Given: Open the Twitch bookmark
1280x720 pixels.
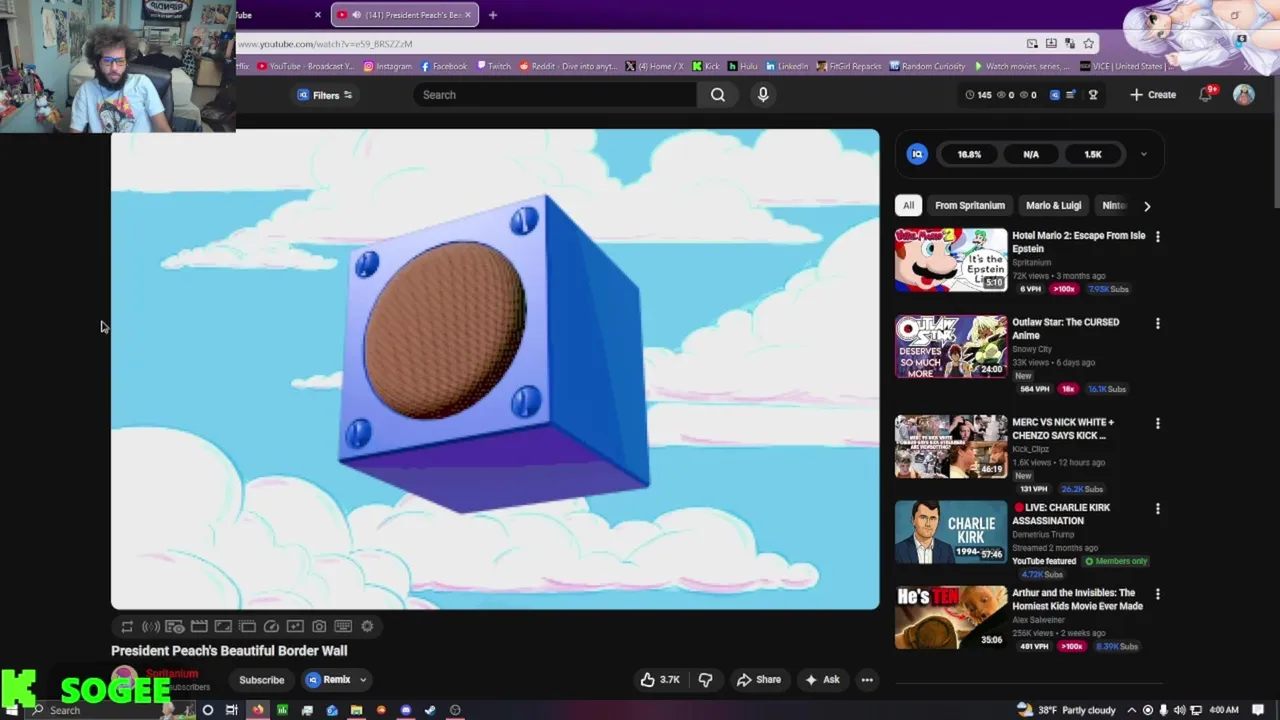Looking at the screenshot, I should tap(493, 67).
